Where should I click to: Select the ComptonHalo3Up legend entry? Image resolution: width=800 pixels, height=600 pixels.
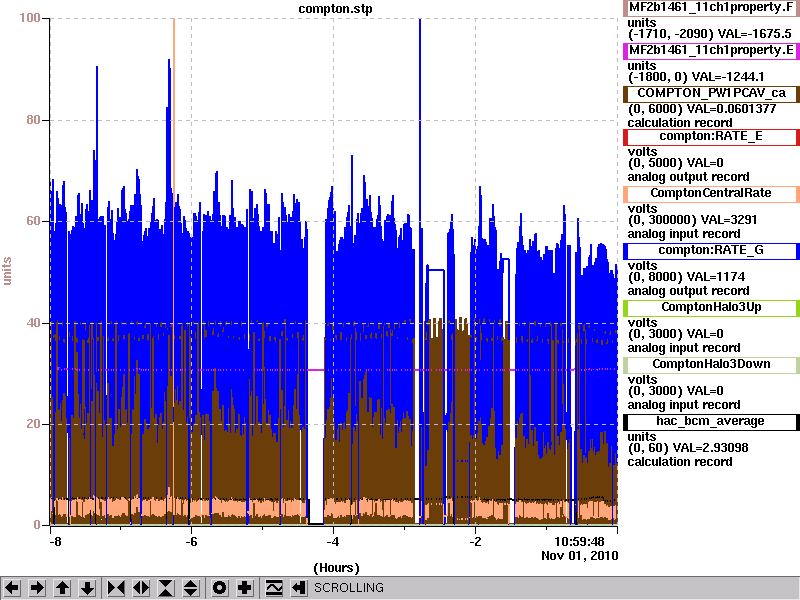pyautogui.click(x=711, y=307)
